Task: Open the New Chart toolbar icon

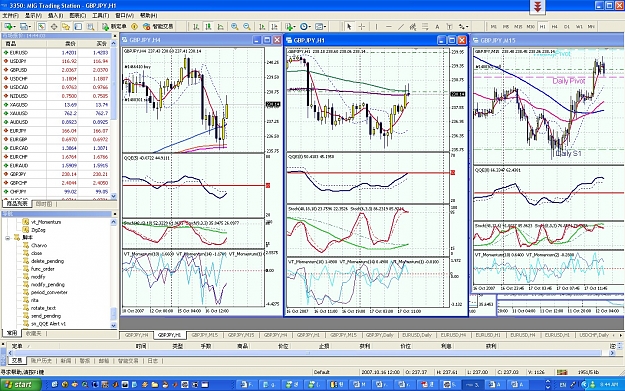Action: coord(9,26)
